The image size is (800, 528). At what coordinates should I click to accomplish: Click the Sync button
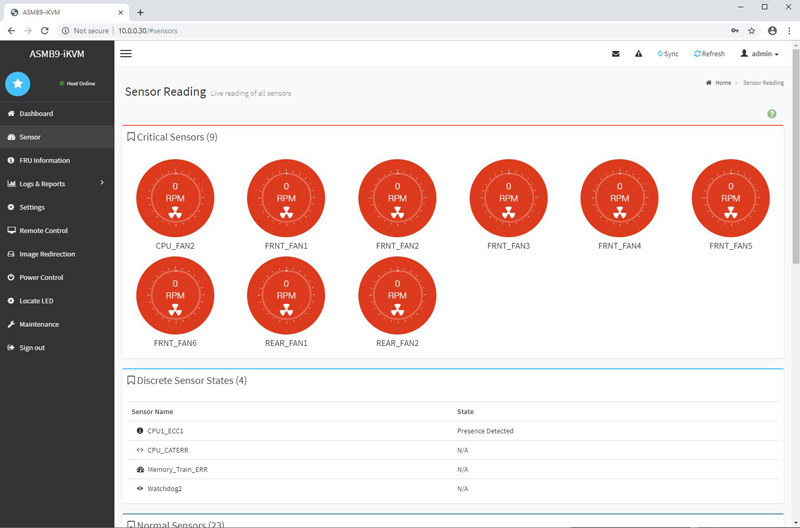click(668, 54)
